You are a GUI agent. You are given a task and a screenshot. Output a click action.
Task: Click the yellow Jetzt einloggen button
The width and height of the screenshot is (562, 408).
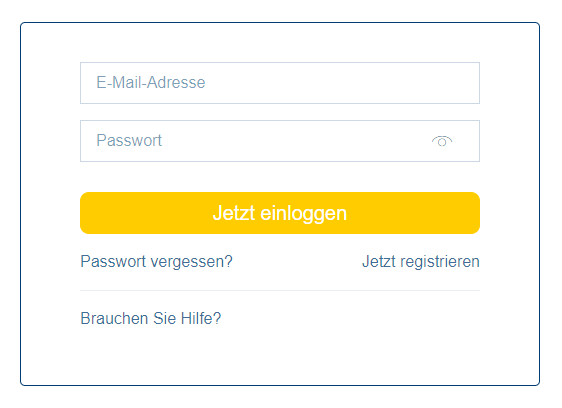(x=280, y=213)
